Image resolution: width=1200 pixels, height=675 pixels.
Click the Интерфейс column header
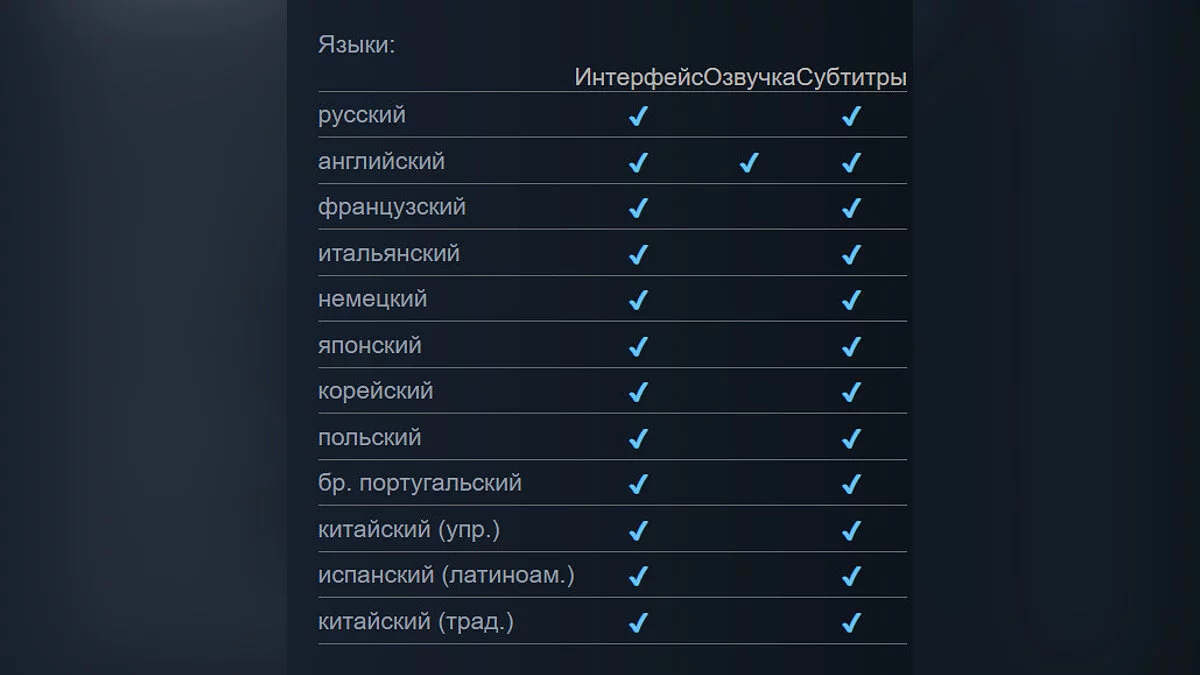pyautogui.click(x=639, y=78)
